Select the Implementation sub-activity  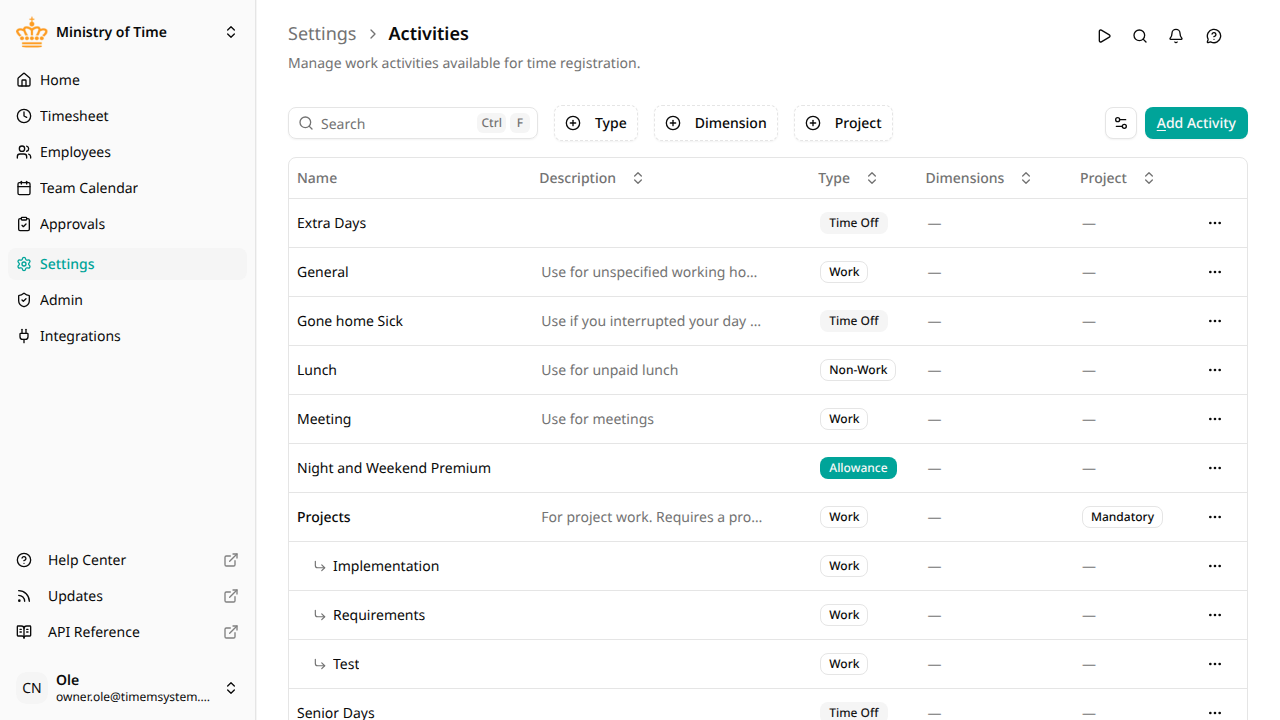point(386,566)
